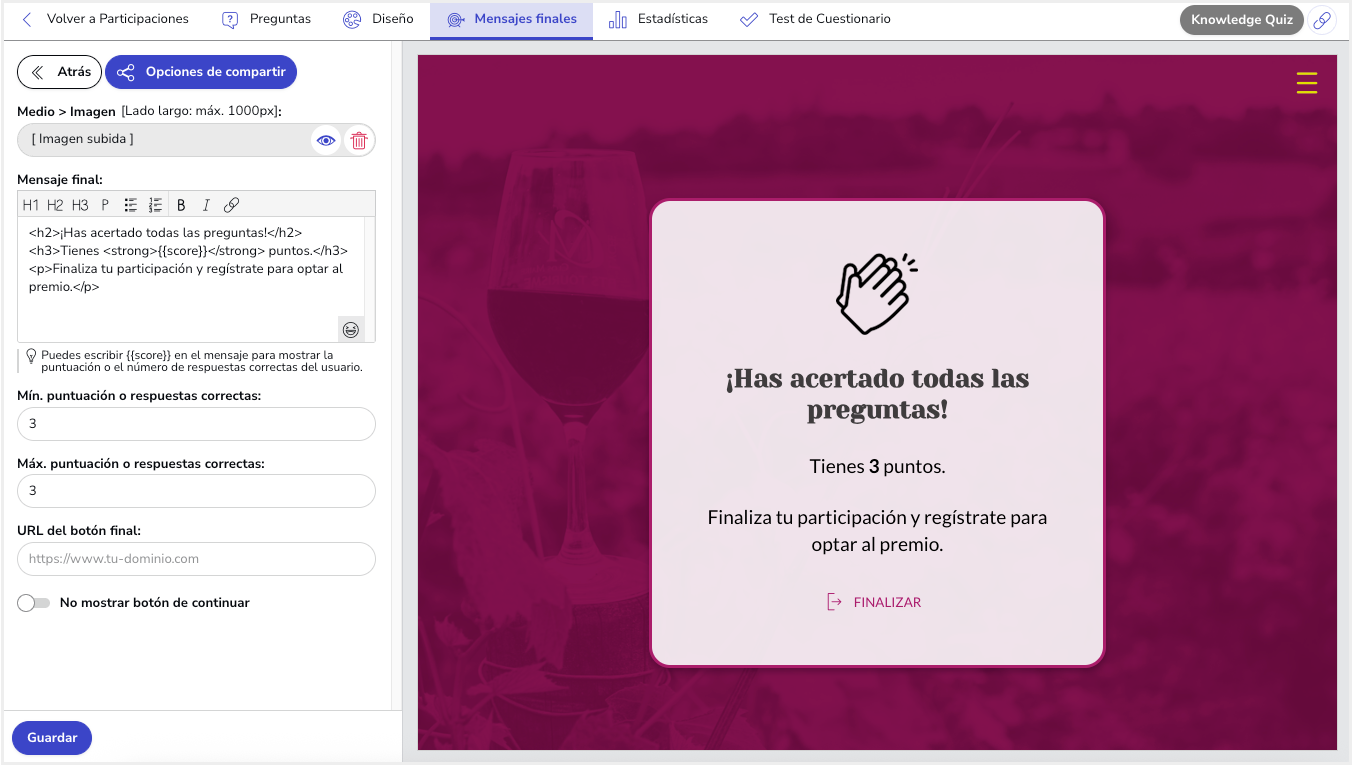
Task: Switch to the Diseño tab
Action: pyautogui.click(x=377, y=19)
